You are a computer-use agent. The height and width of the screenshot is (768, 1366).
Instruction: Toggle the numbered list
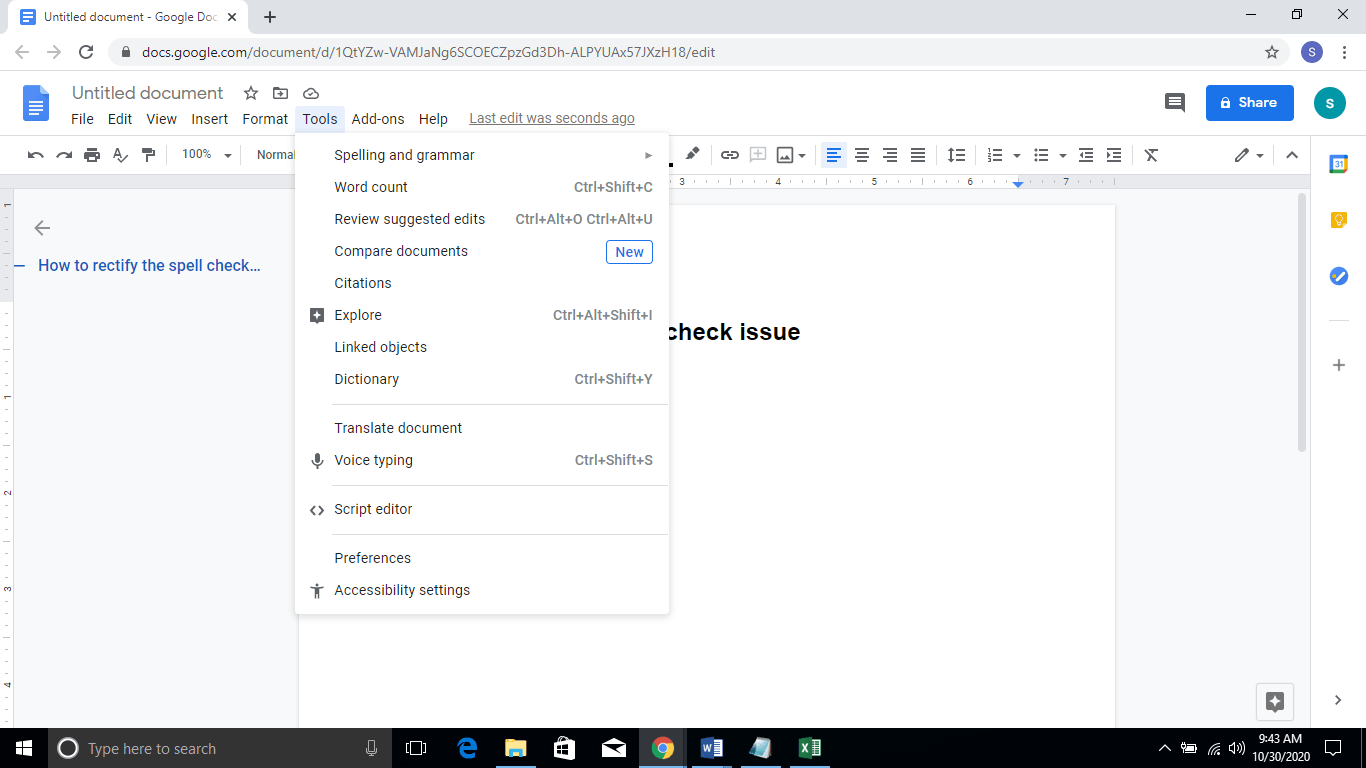(996, 154)
